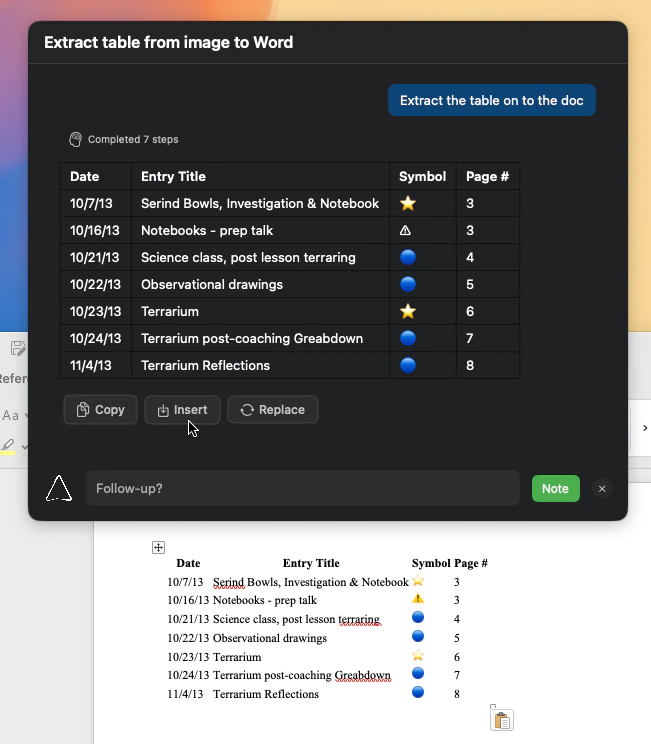Click the table move handle in Word

(158, 547)
